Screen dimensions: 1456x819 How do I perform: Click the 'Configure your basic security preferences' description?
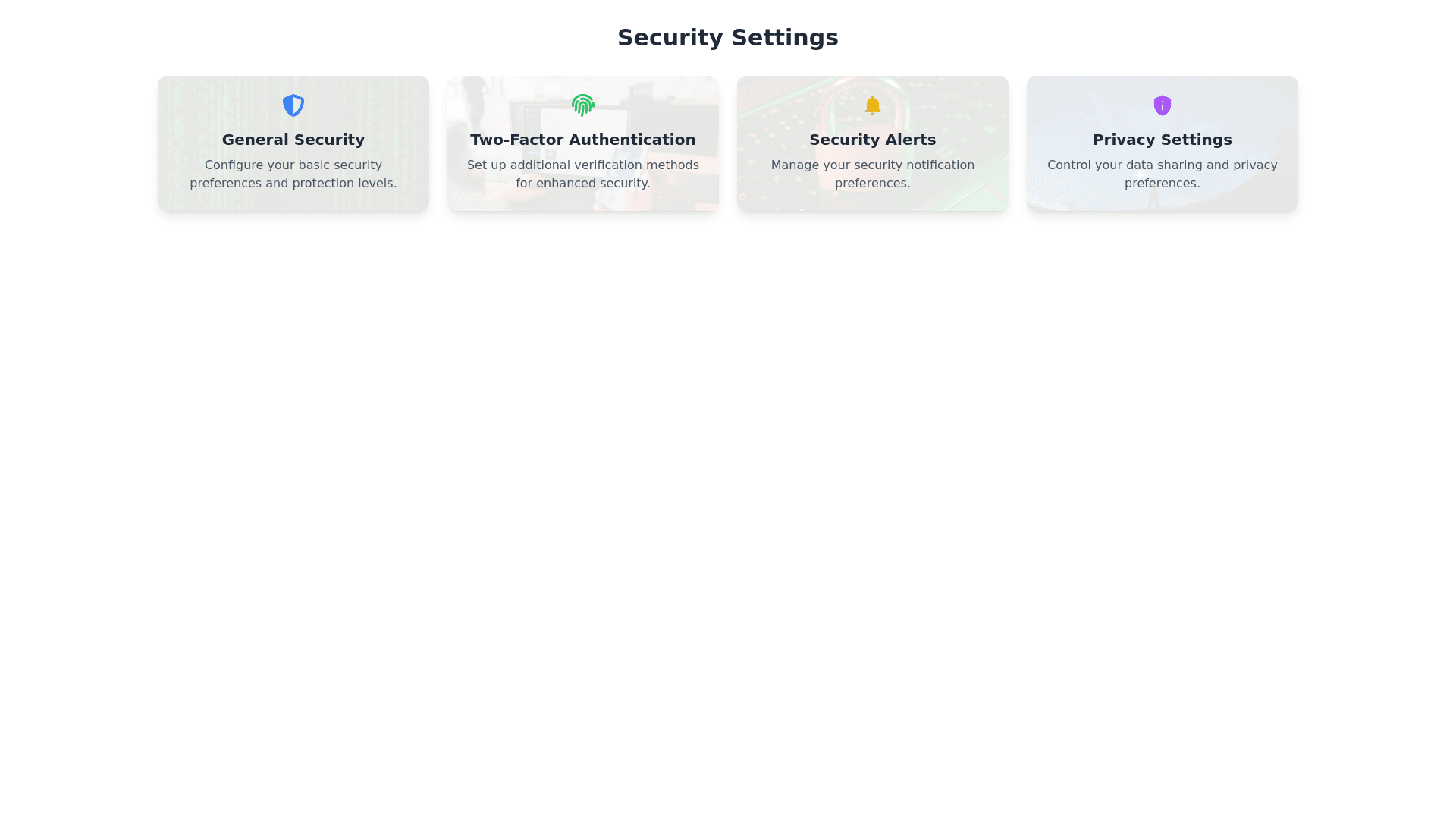click(x=293, y=174)
